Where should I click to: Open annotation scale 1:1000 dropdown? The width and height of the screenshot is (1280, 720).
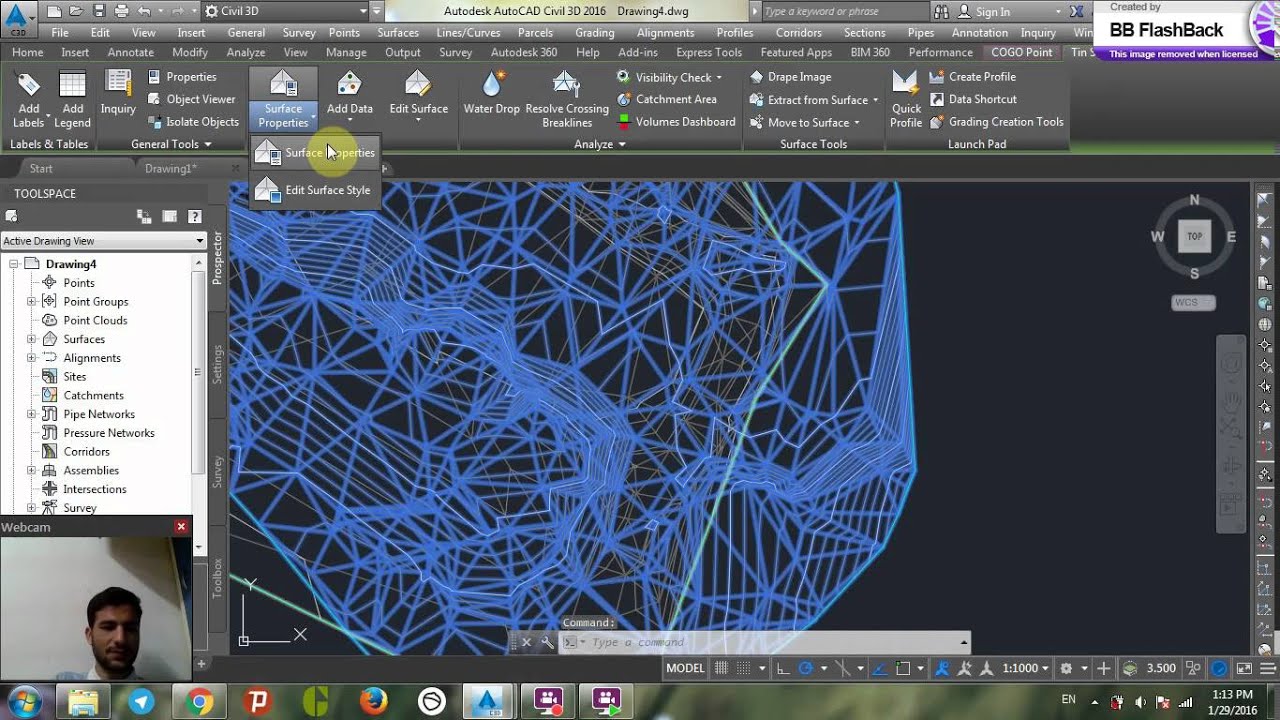point(1026,668)
